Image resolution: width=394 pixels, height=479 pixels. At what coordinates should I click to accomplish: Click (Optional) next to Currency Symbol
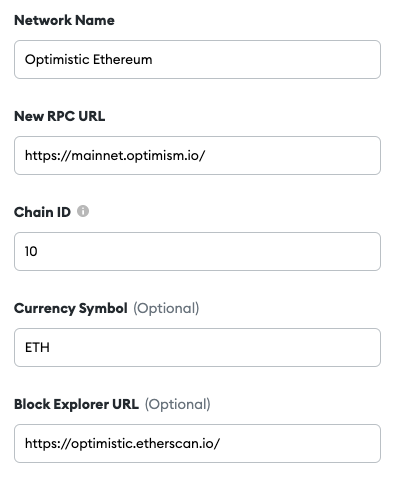coord(166,308)
